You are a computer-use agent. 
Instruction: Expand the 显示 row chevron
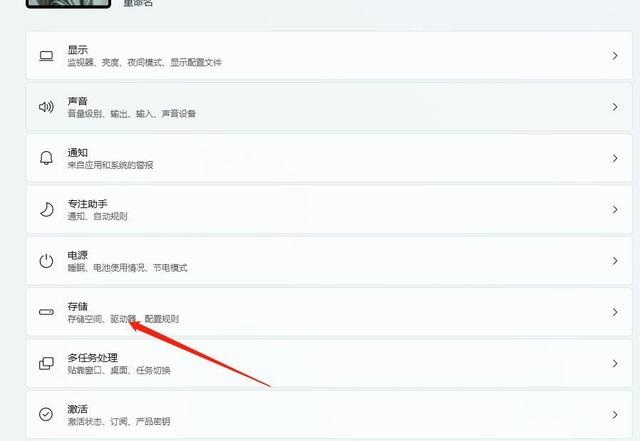tap(615, 56)
